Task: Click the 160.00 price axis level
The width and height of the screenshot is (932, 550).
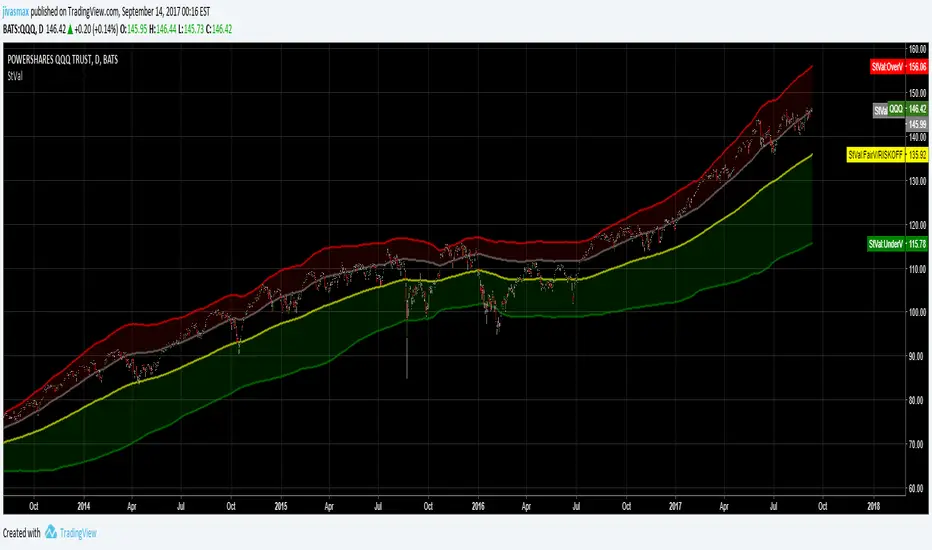Action: coord(917,49)
